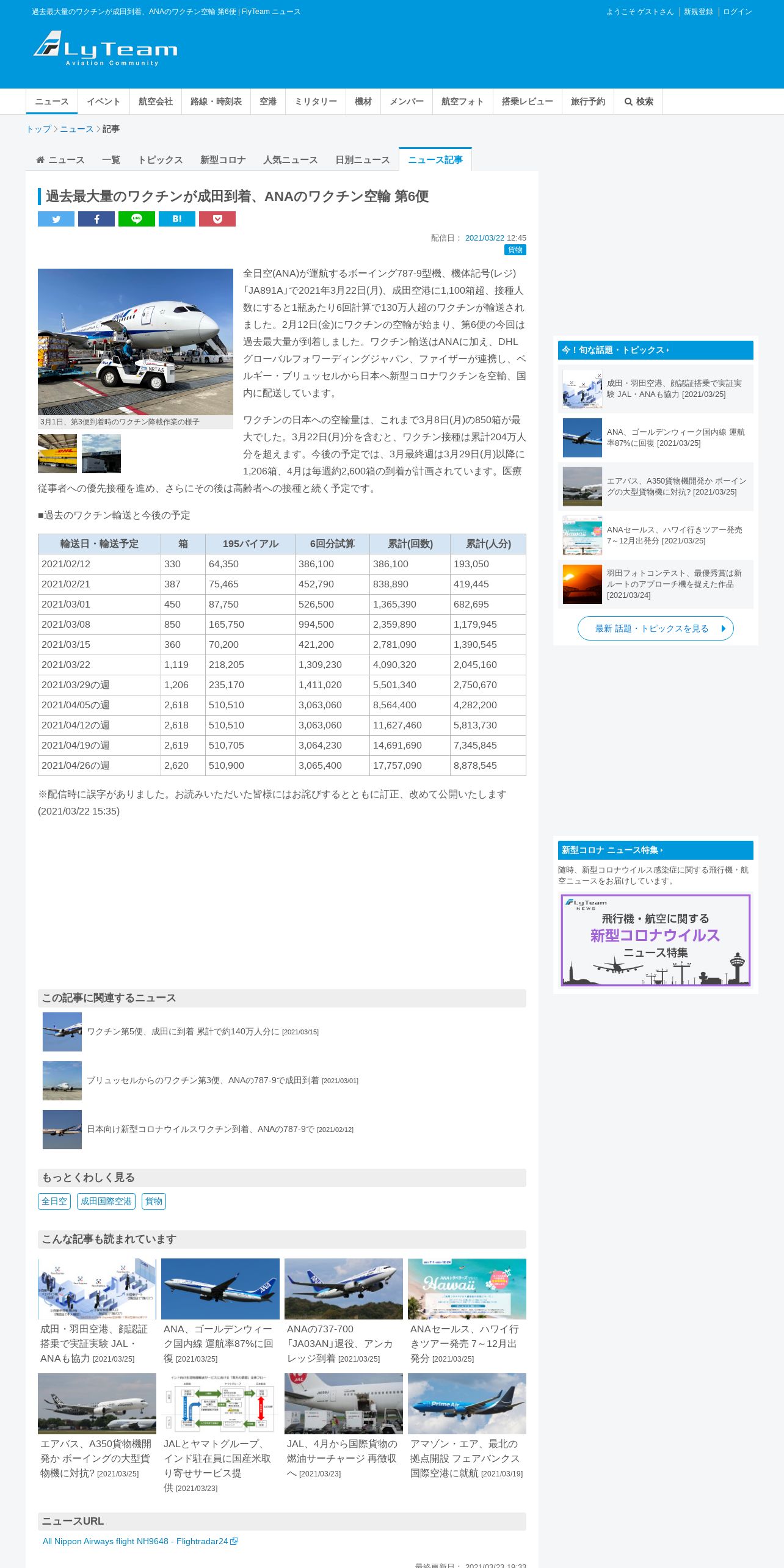Click the blue 貨物 category badge
This screenshot has width=784, height=1568.
coord(515,250)
